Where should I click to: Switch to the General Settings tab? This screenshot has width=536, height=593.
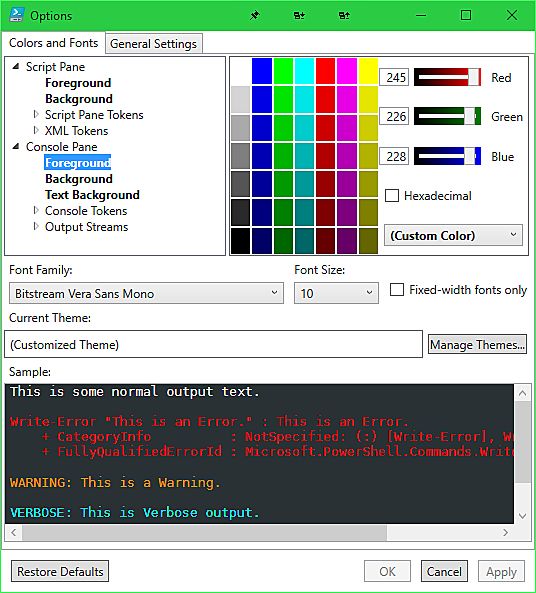point(154,44)
